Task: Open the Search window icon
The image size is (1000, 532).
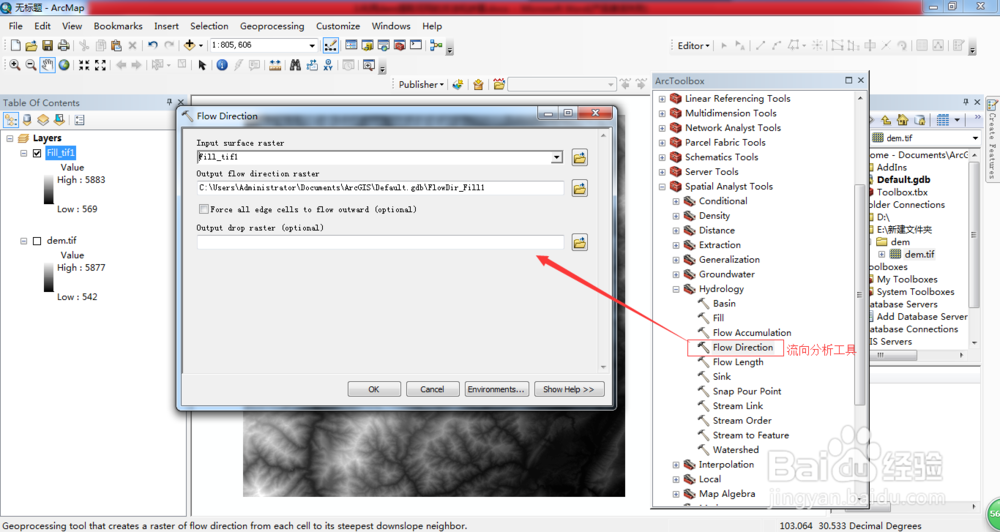Action: pos(384,45)
